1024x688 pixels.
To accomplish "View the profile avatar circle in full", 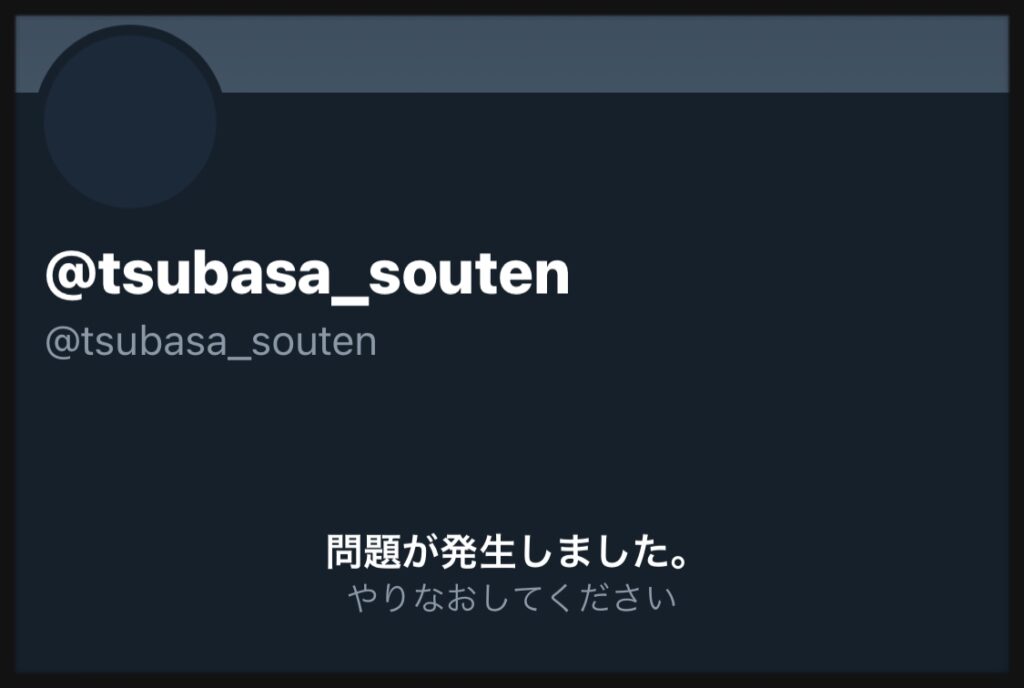I will click(x=130, y=121).
